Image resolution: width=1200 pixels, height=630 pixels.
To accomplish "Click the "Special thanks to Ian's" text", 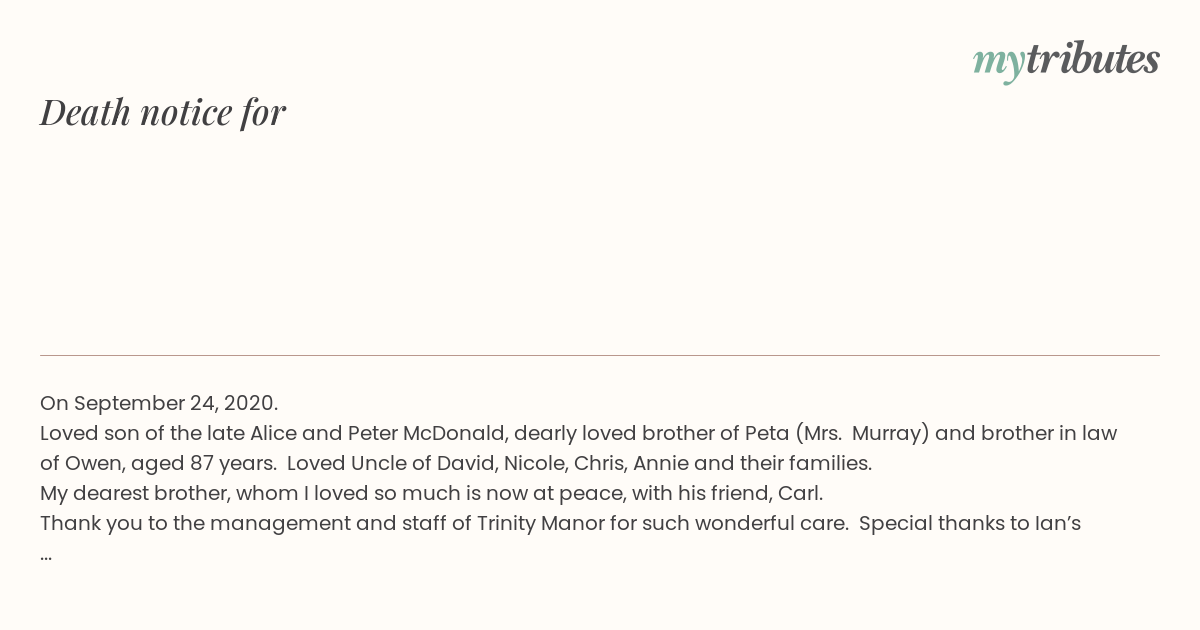I will pos(969,524).
